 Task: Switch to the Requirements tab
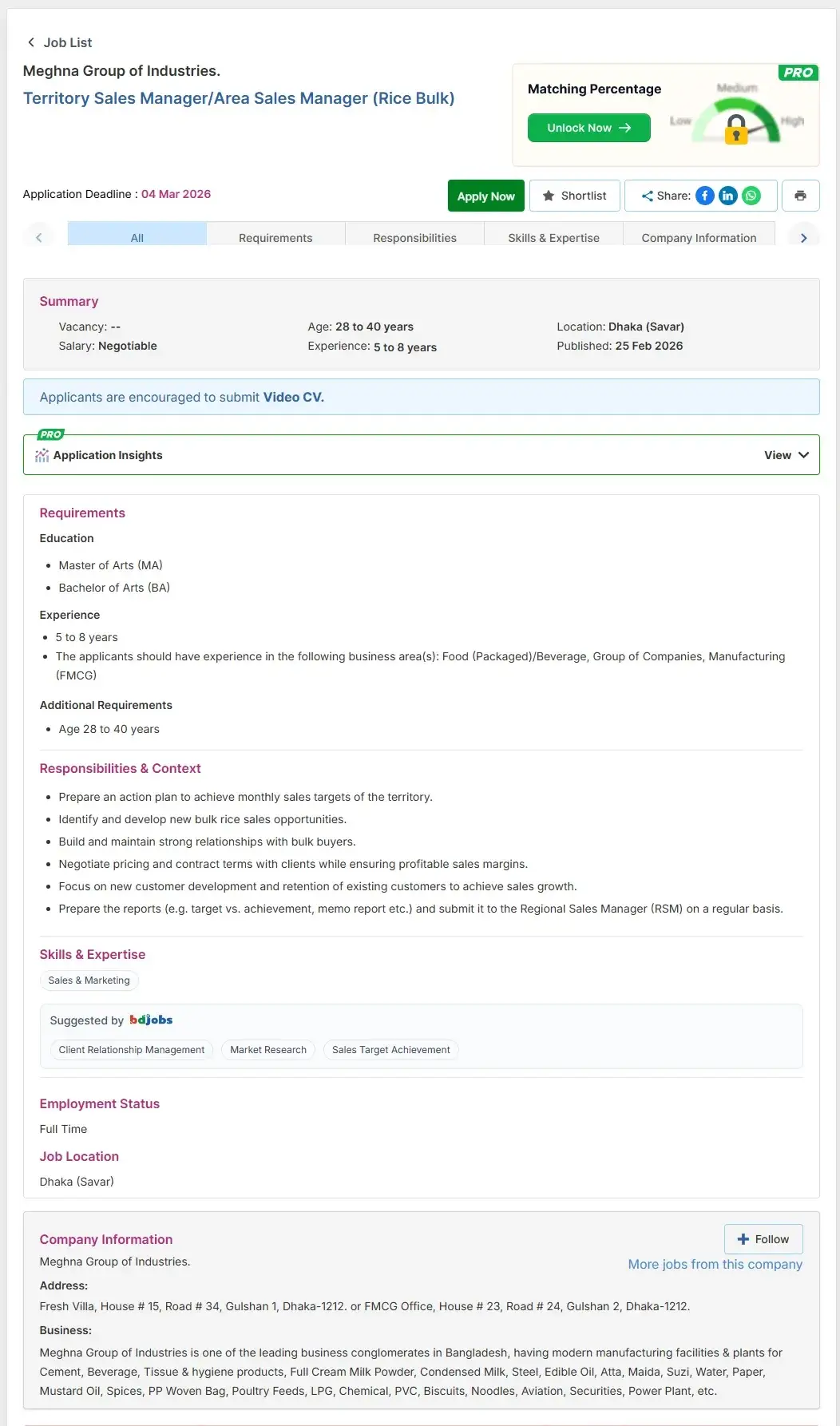(275, 237)
